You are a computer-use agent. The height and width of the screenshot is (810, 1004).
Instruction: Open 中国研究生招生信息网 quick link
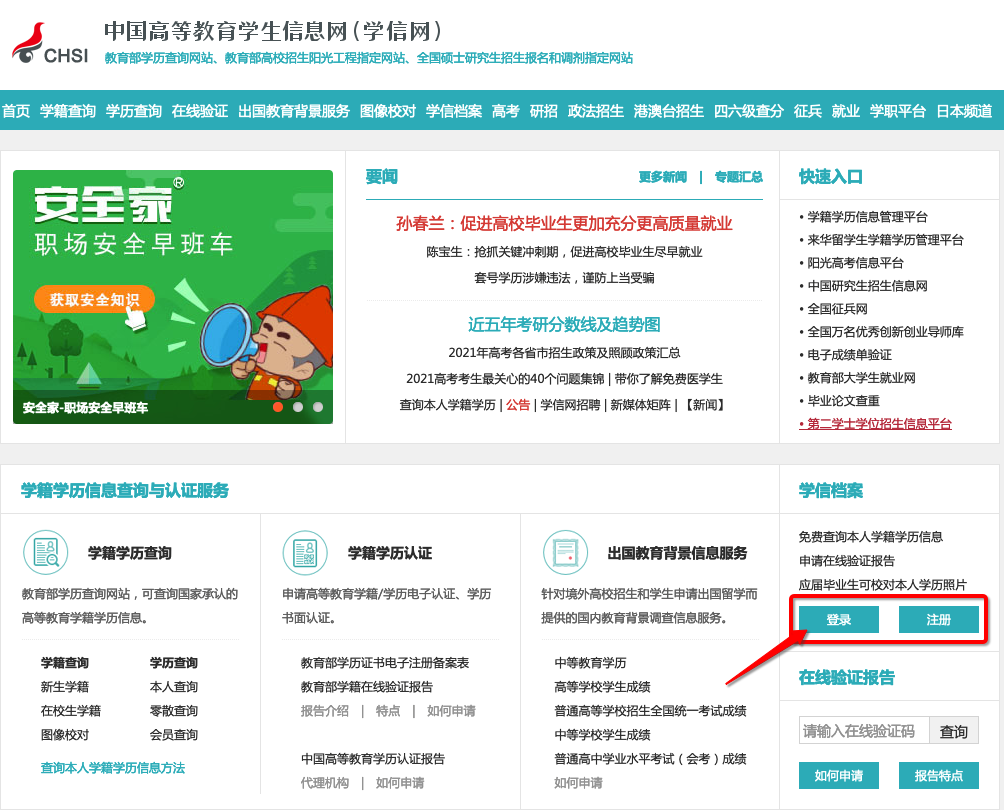click(867, 286)
